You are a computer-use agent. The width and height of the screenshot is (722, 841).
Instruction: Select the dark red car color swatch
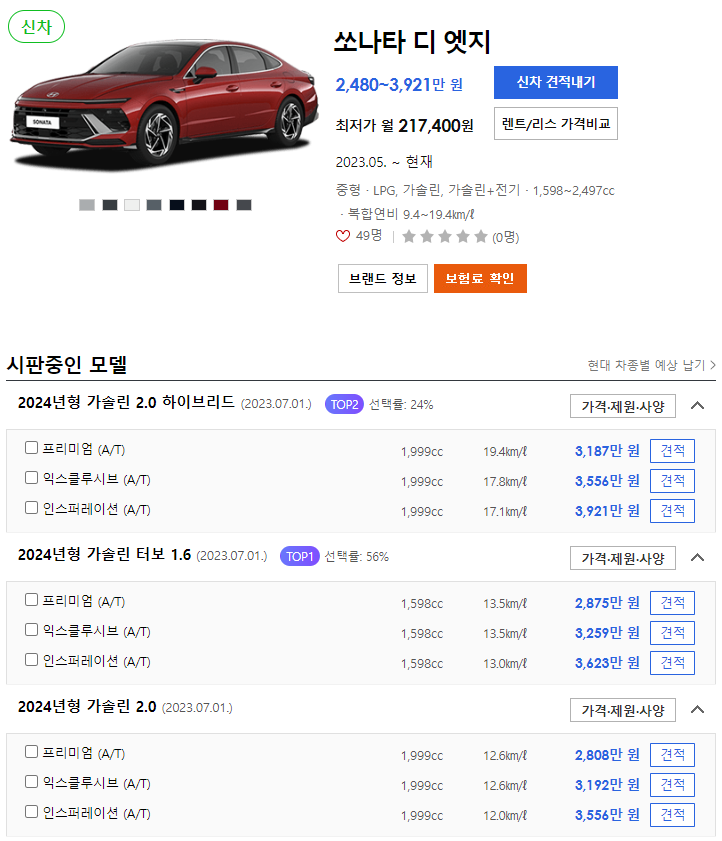pyautogui.click(x=221, y=205)
